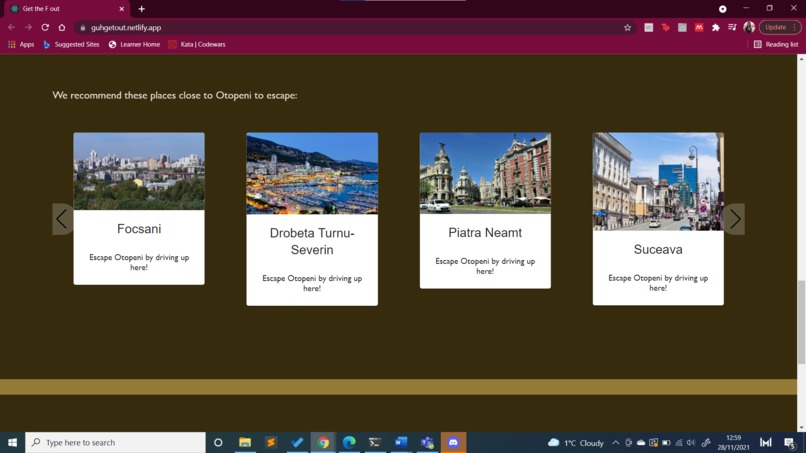This screenshot has width=806, height=453.
Task: Click the Focsani card title
Action: tap(139, 229)
